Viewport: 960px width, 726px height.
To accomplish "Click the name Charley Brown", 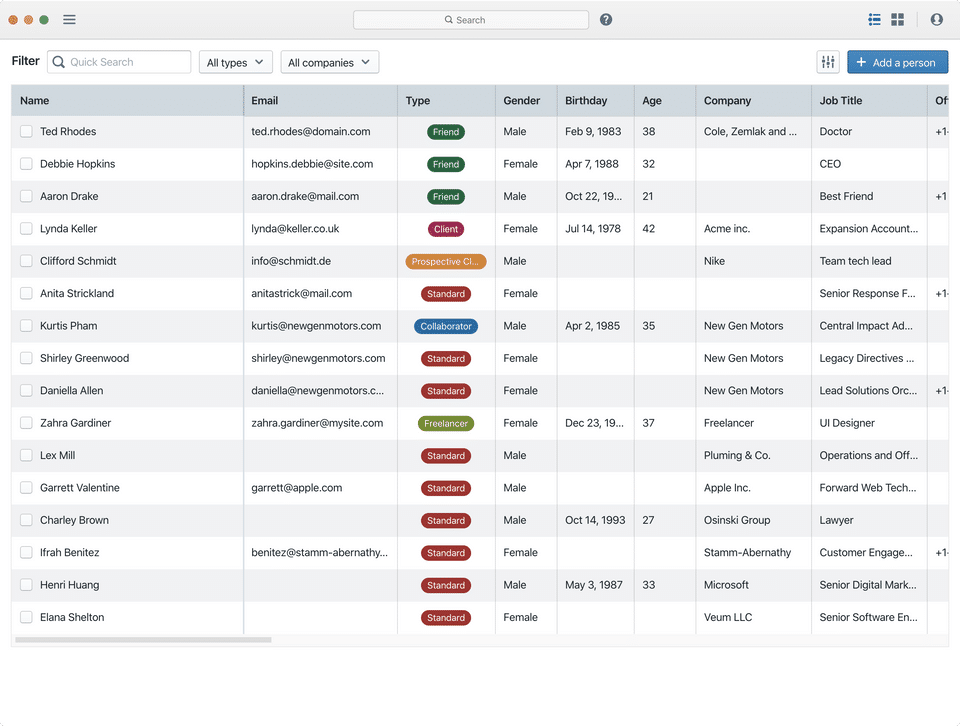I will (74, 520).
